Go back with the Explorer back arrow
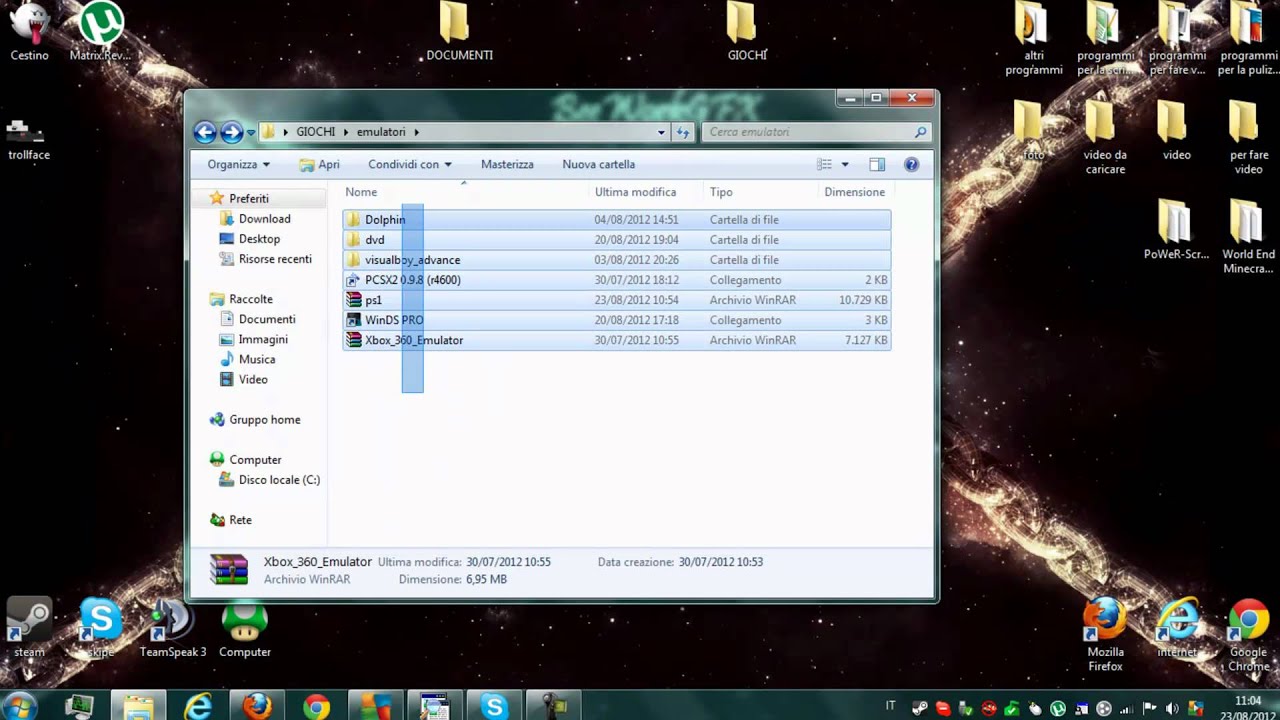This screenshot has width=1280, height=720. tap(205, 132)
